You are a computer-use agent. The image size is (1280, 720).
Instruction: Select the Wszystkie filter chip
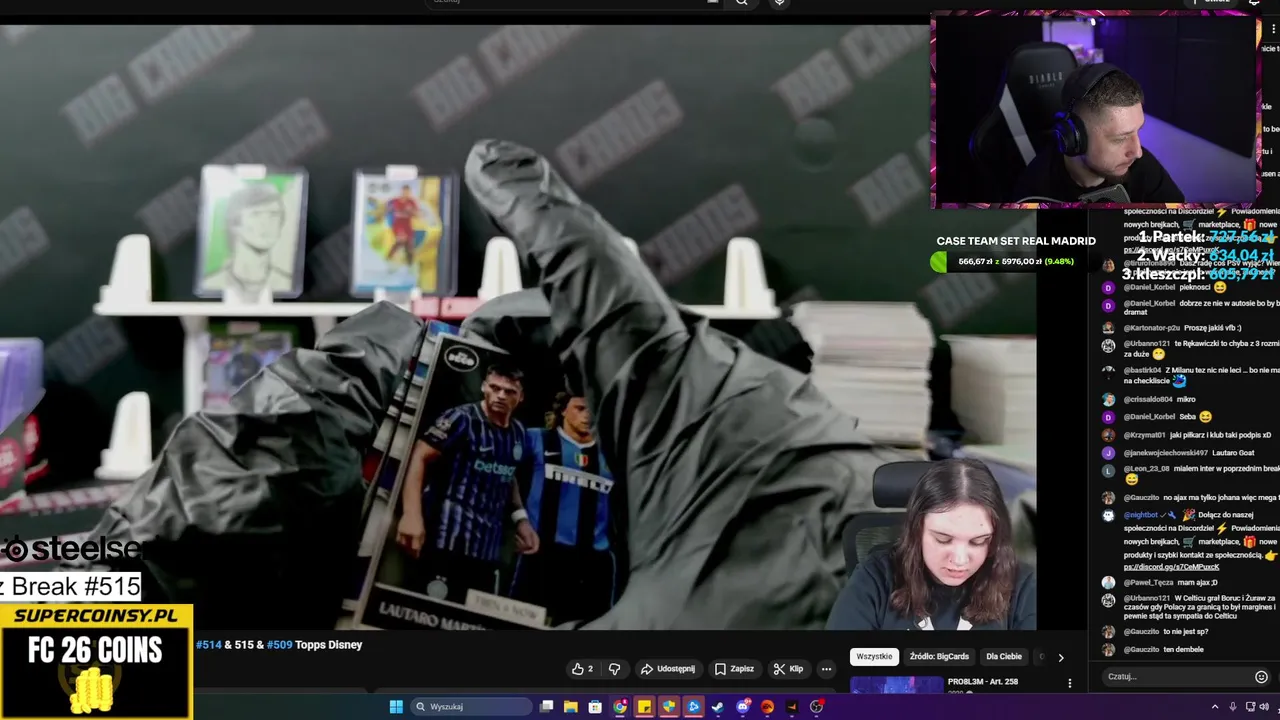pos(874,657)
